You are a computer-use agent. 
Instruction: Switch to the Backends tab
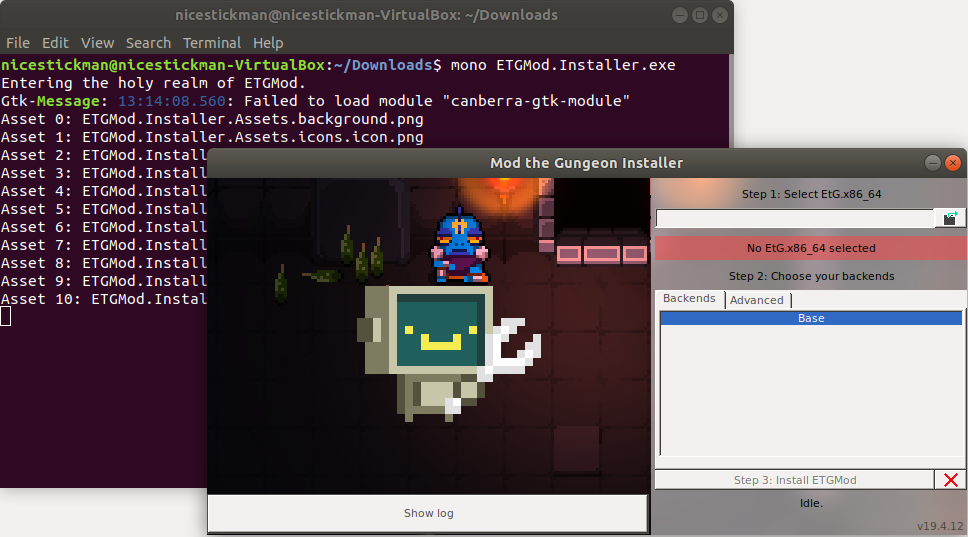pyautogui.click(x=689, y=299)
